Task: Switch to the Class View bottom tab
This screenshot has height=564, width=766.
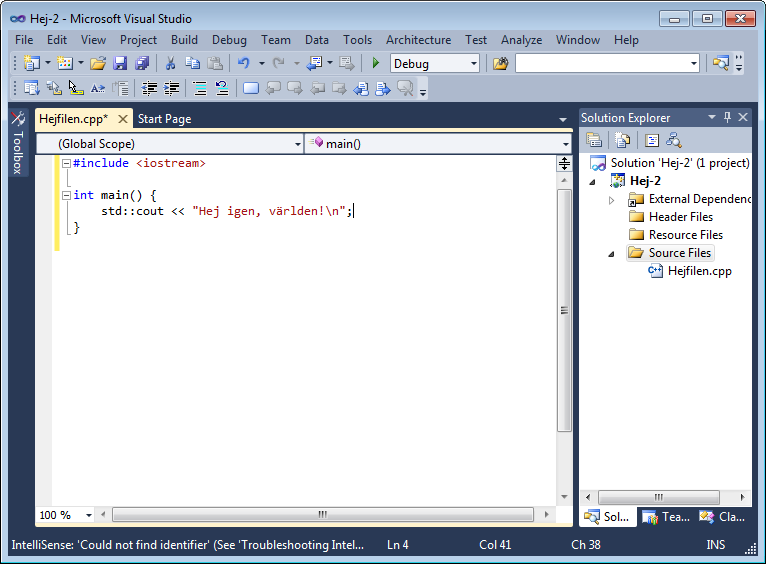Action: point(723,517)
